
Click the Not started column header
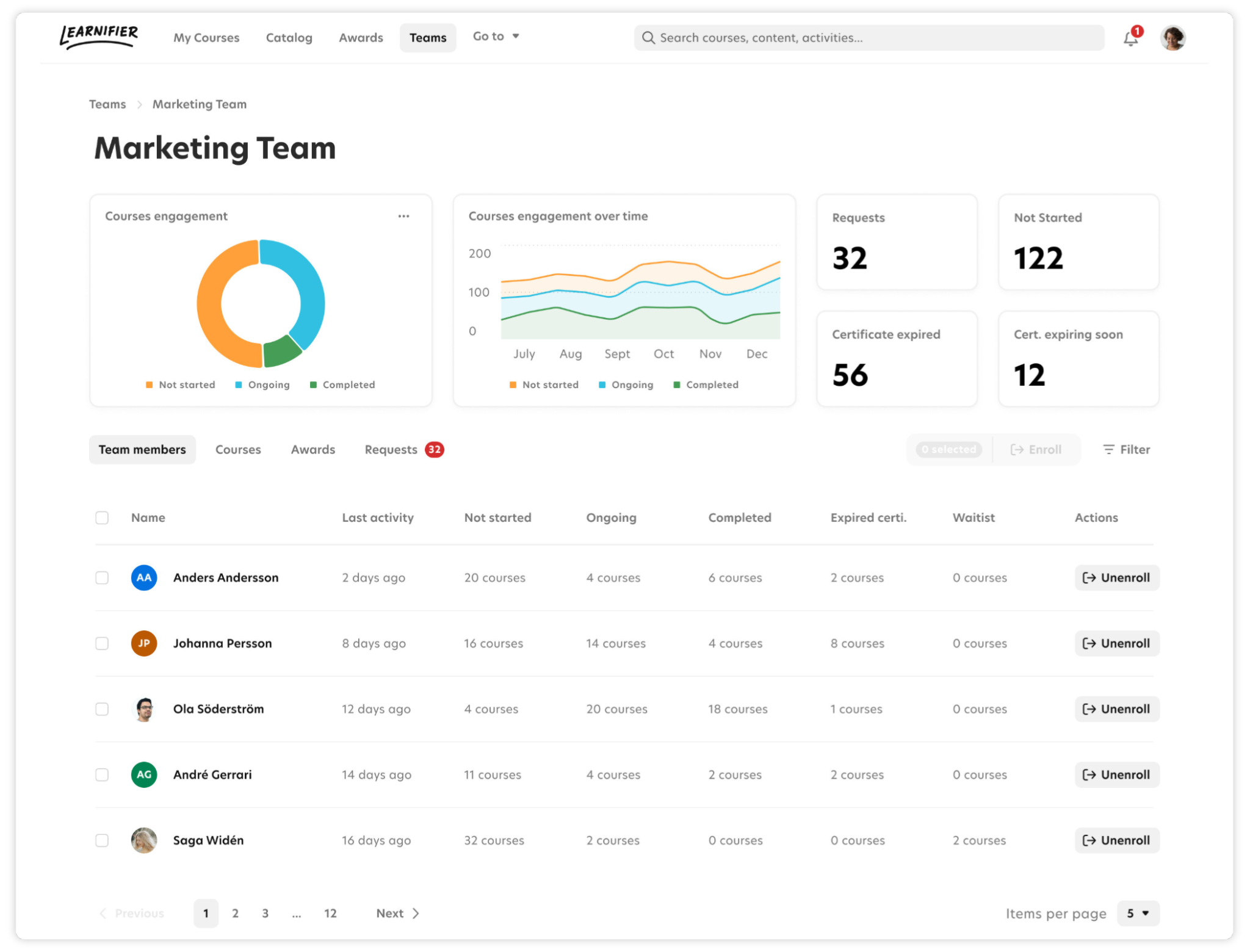[497, 517]
